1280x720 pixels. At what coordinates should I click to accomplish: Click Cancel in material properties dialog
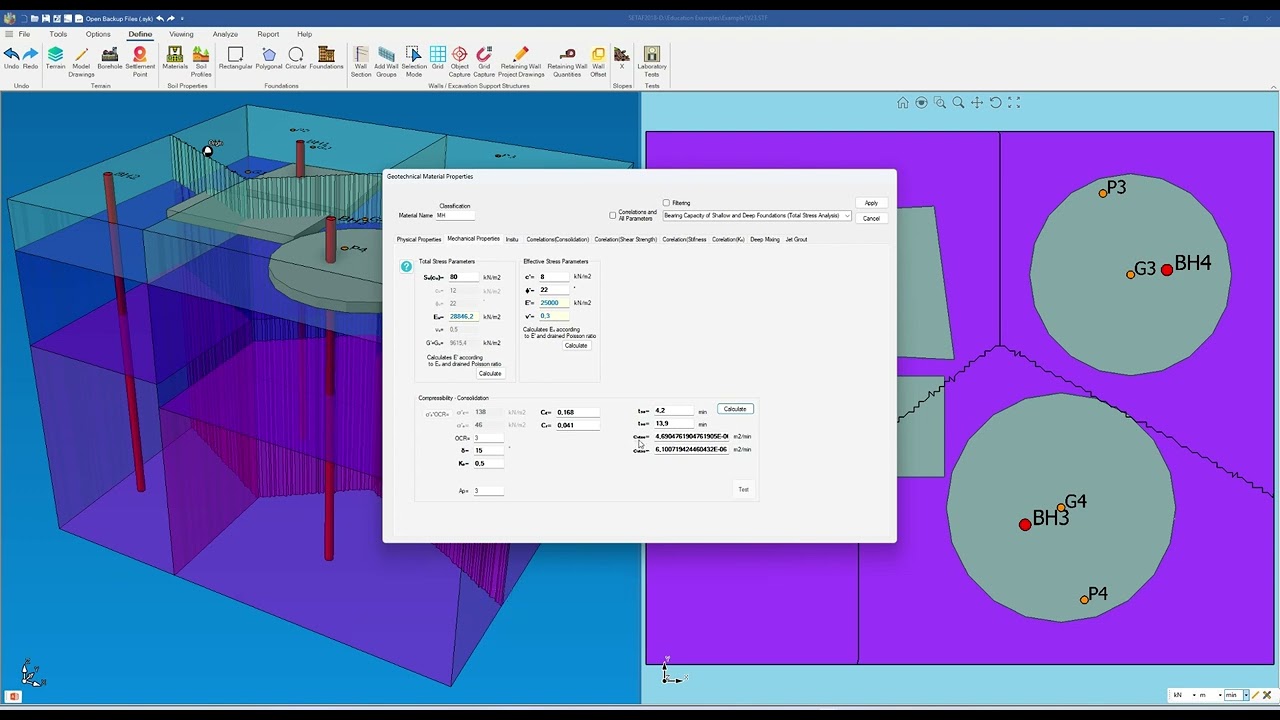tap(871, 218)
